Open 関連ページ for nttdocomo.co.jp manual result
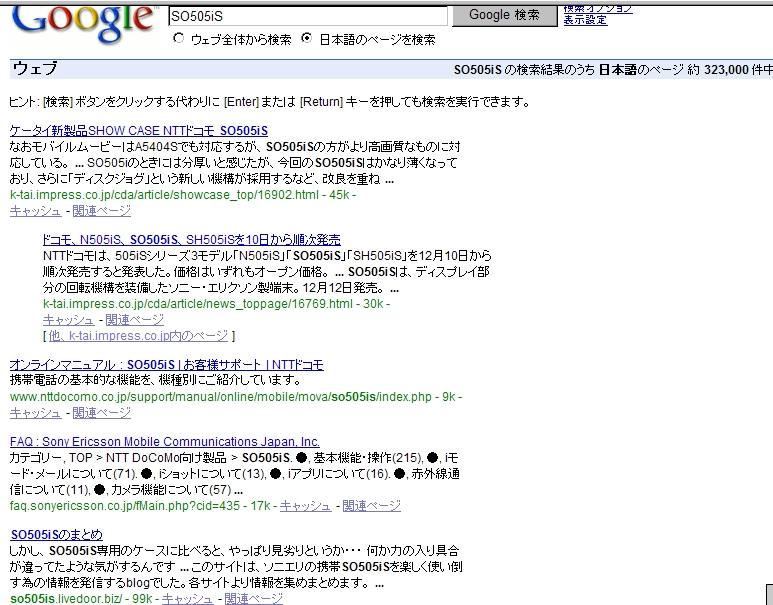Viewport: 773px width, 605px height. 102,413
